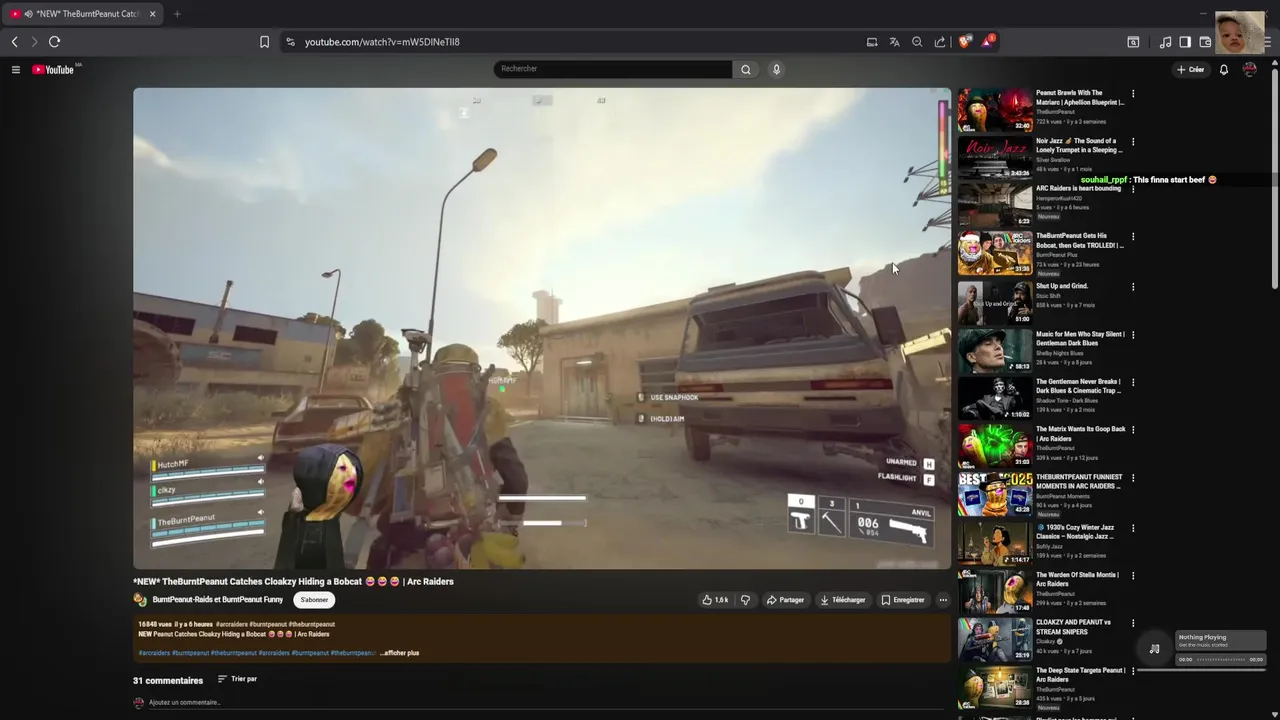1280x720 pixels.
Task: Focus the Rechercher search field
Action: (x=612, y=69)
